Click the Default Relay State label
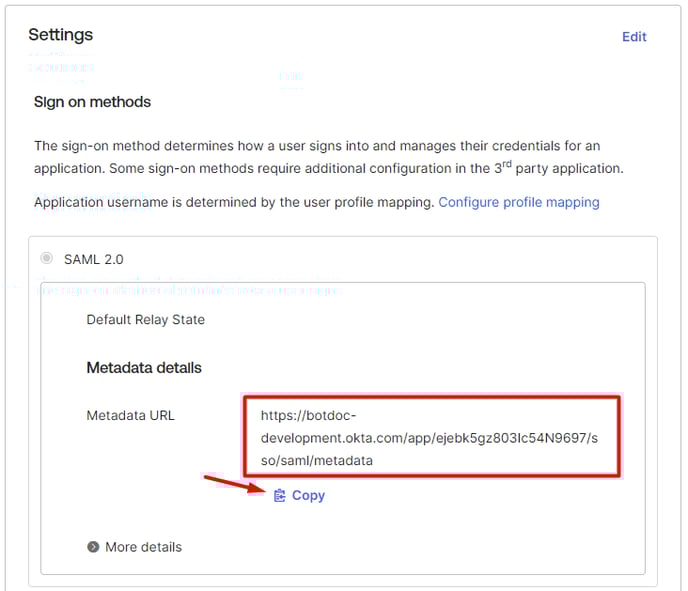This screenshot has width=688, height=591. 145,320
